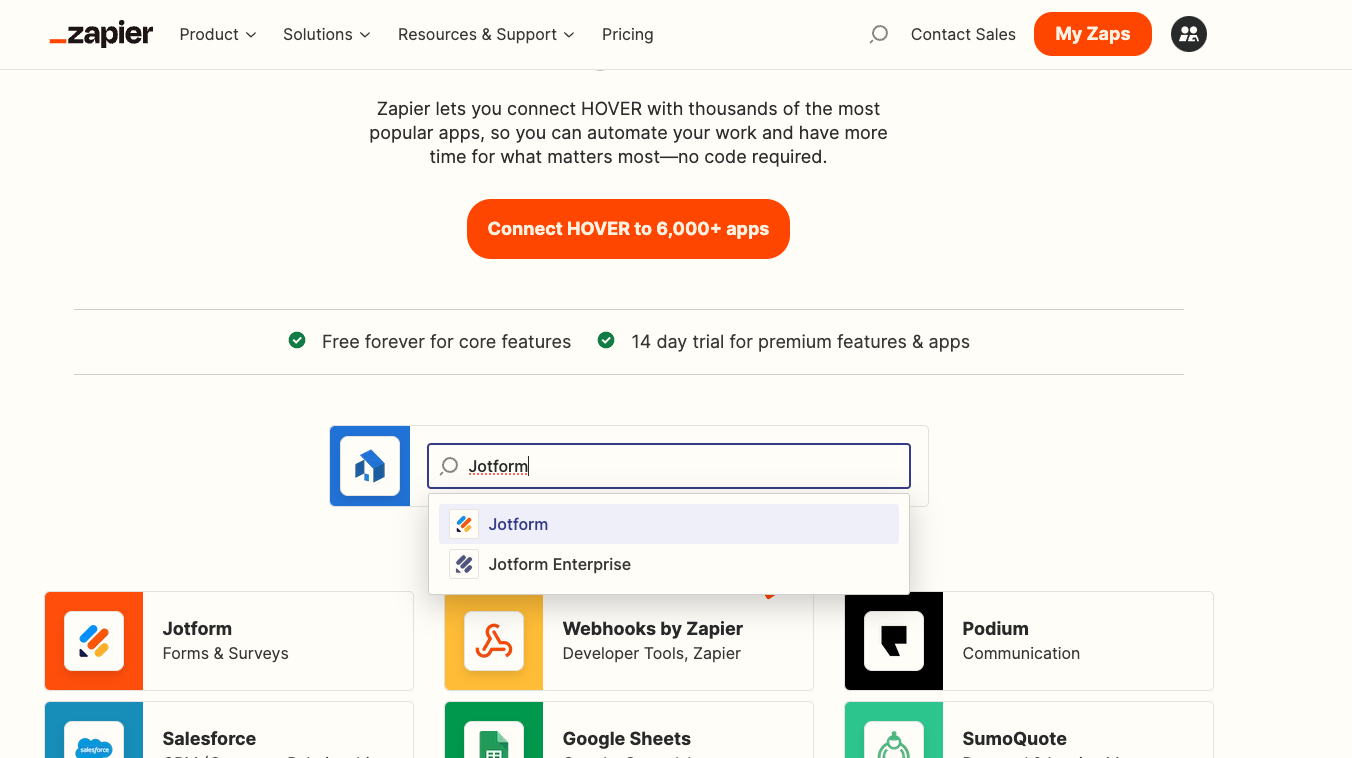Image resolution: width=1352 pixels, height=758 pixels.
Task: Open the Jotform Forms & Surveys card
Action: (x=229, y=641)
